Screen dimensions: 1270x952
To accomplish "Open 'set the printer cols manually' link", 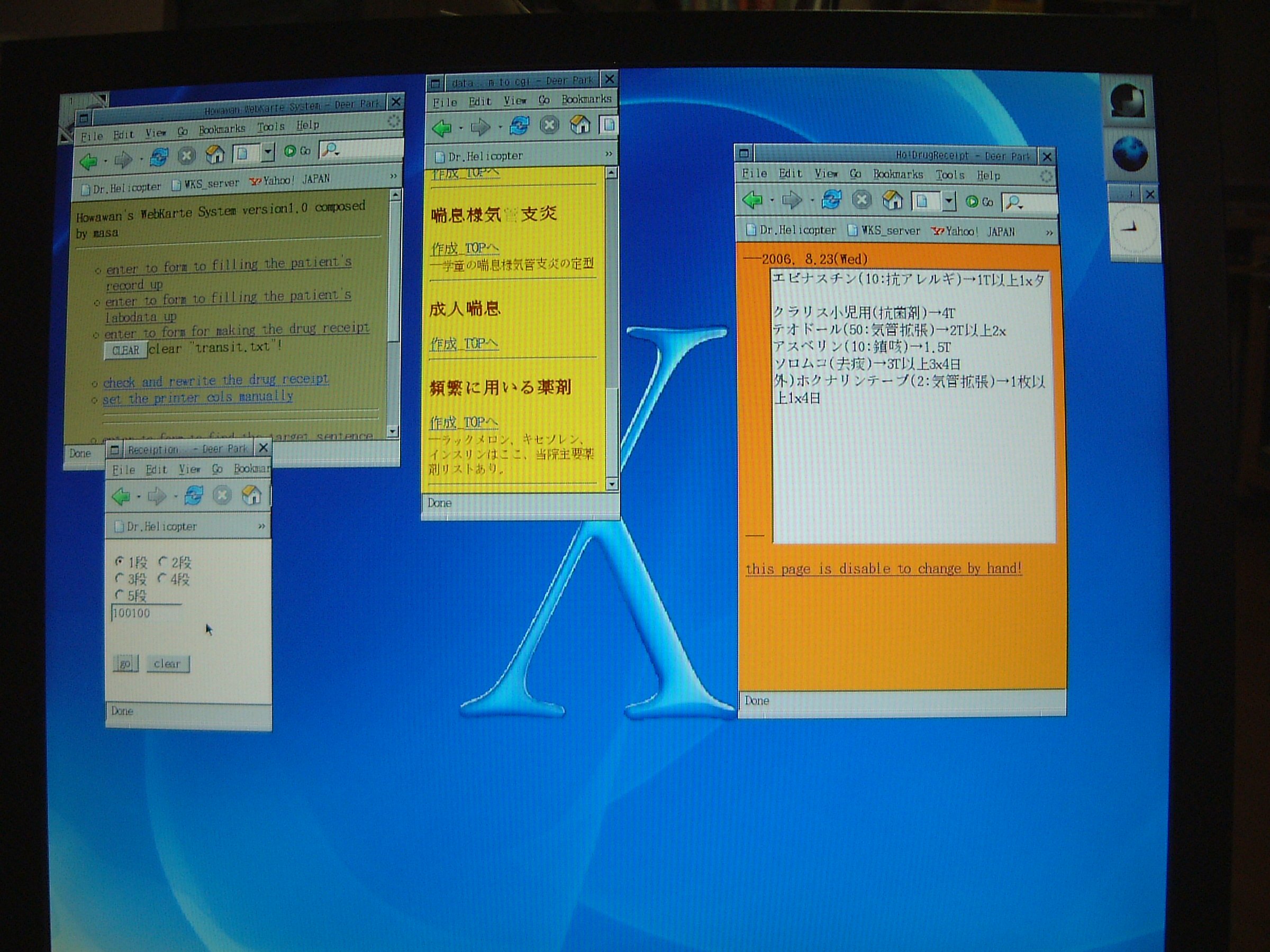I will click(198, 397).
